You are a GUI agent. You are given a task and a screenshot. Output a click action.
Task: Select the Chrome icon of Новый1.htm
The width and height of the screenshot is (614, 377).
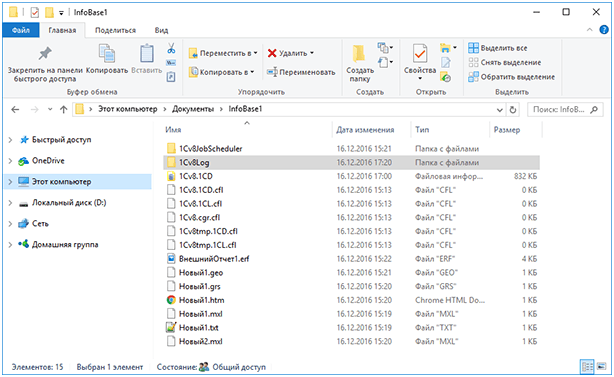click(x=171, y=300)
